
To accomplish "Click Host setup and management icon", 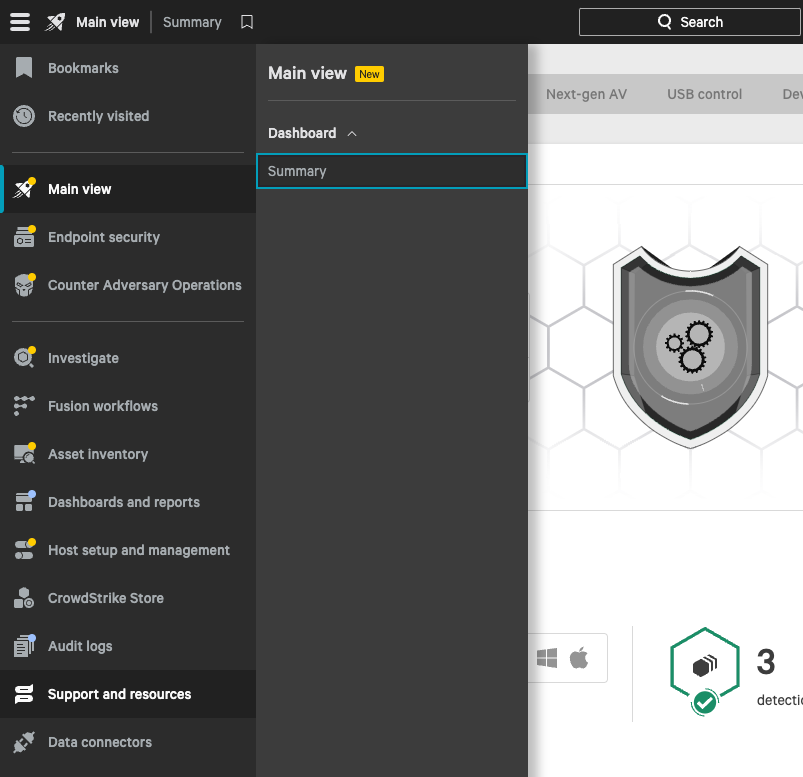I will 24,550.
